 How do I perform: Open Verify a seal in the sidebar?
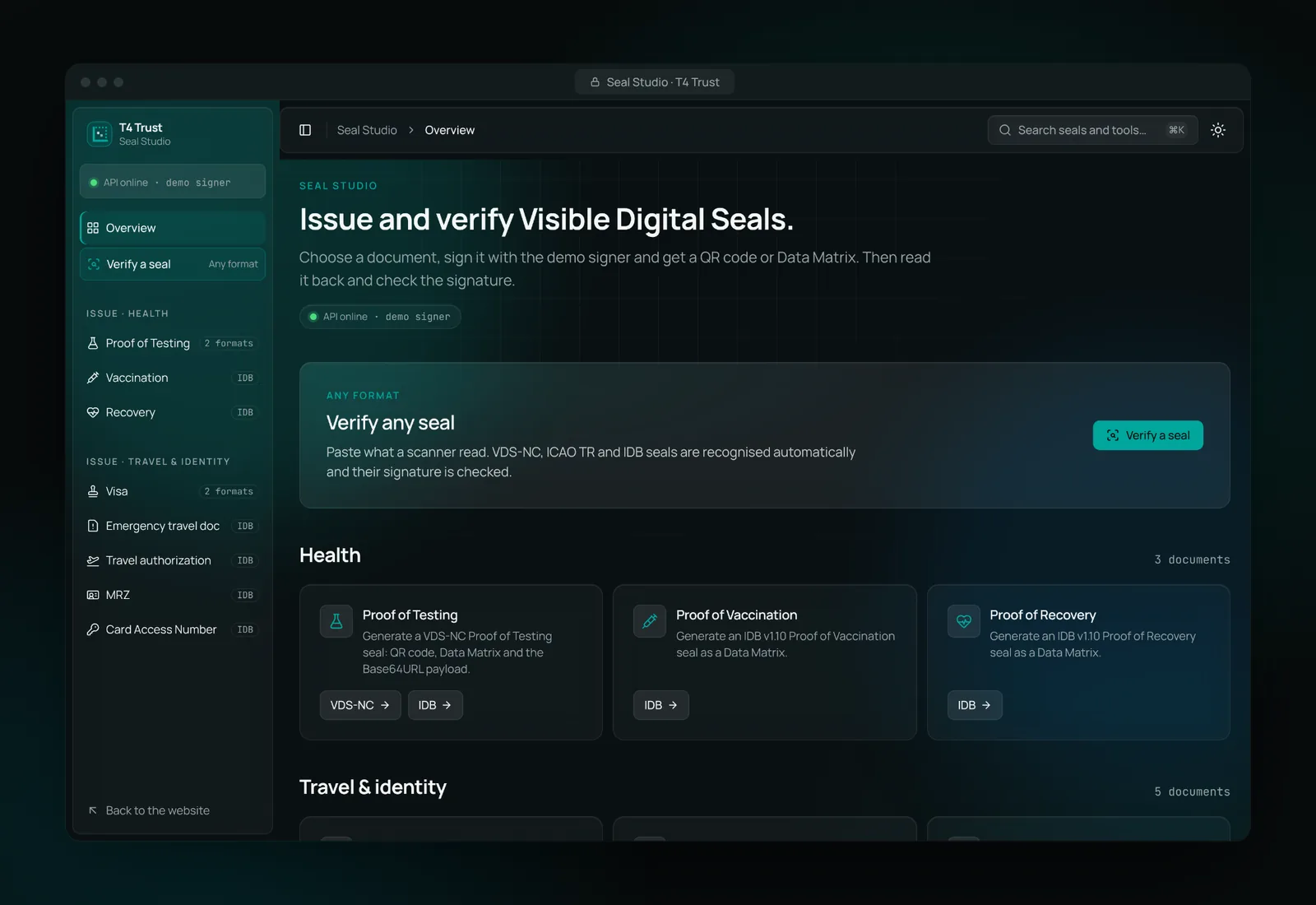click(173, 264)
